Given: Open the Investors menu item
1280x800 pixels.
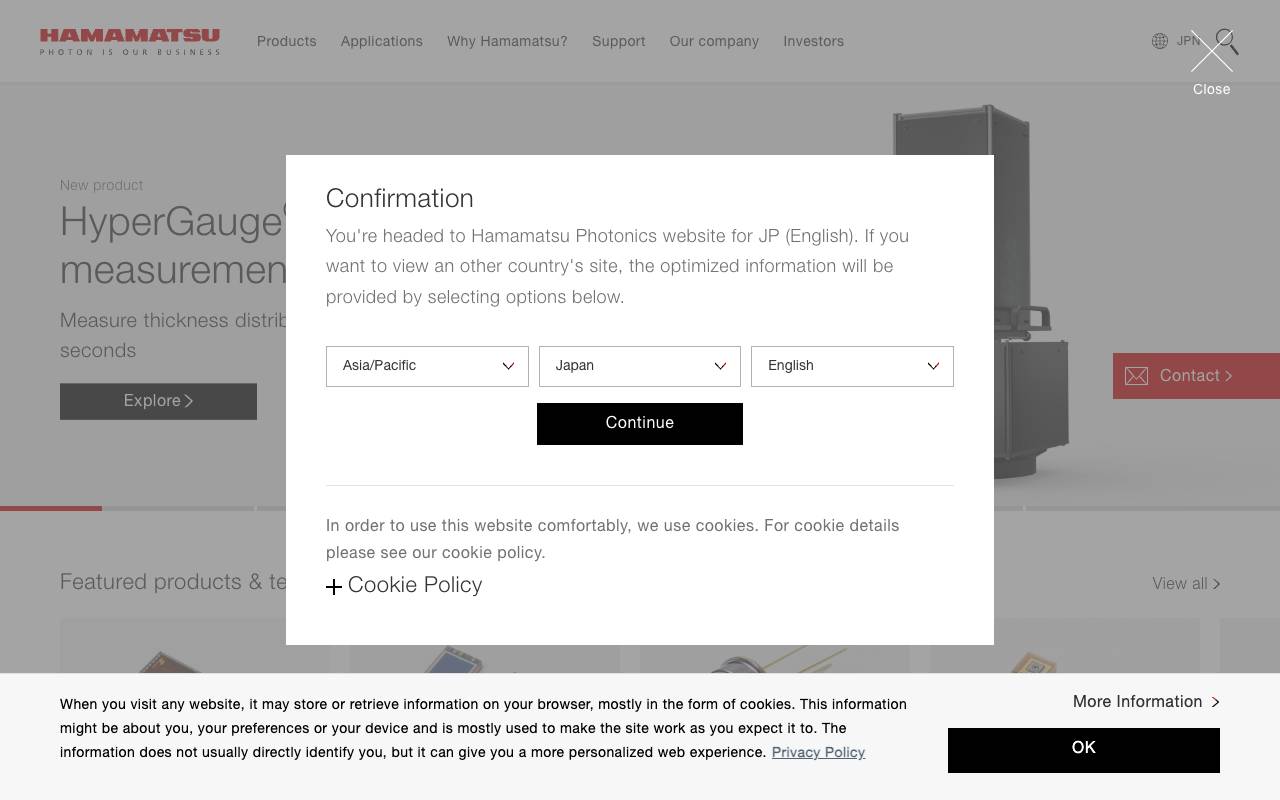Looking at the screenshot, I should tap(813, 42).
